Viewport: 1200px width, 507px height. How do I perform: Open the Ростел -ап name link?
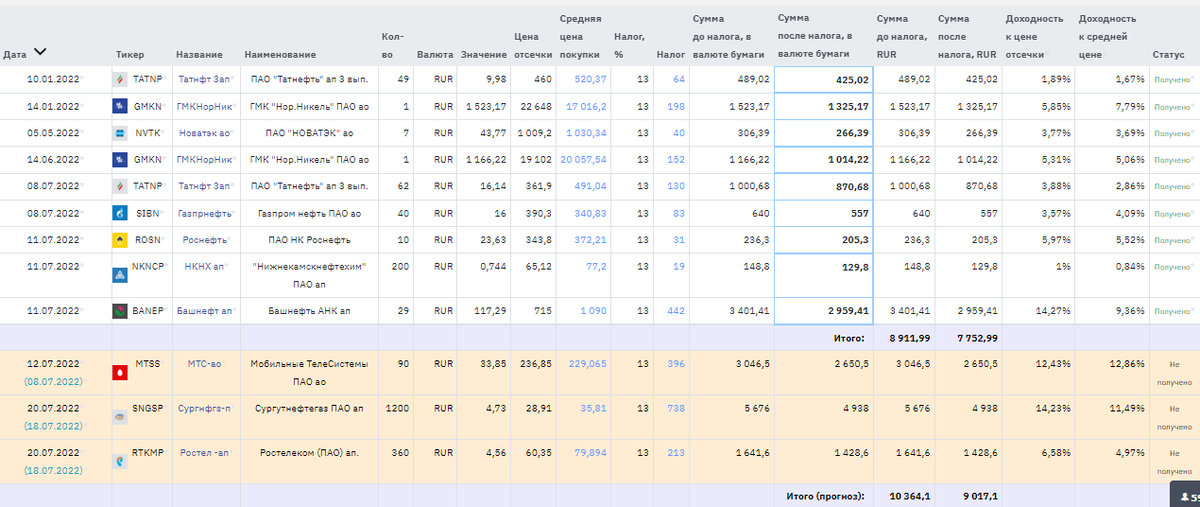click(x=205, y=451)
